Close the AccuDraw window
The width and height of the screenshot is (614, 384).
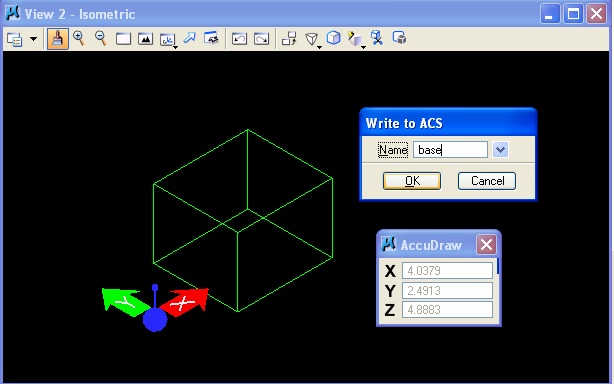(486, 245)
